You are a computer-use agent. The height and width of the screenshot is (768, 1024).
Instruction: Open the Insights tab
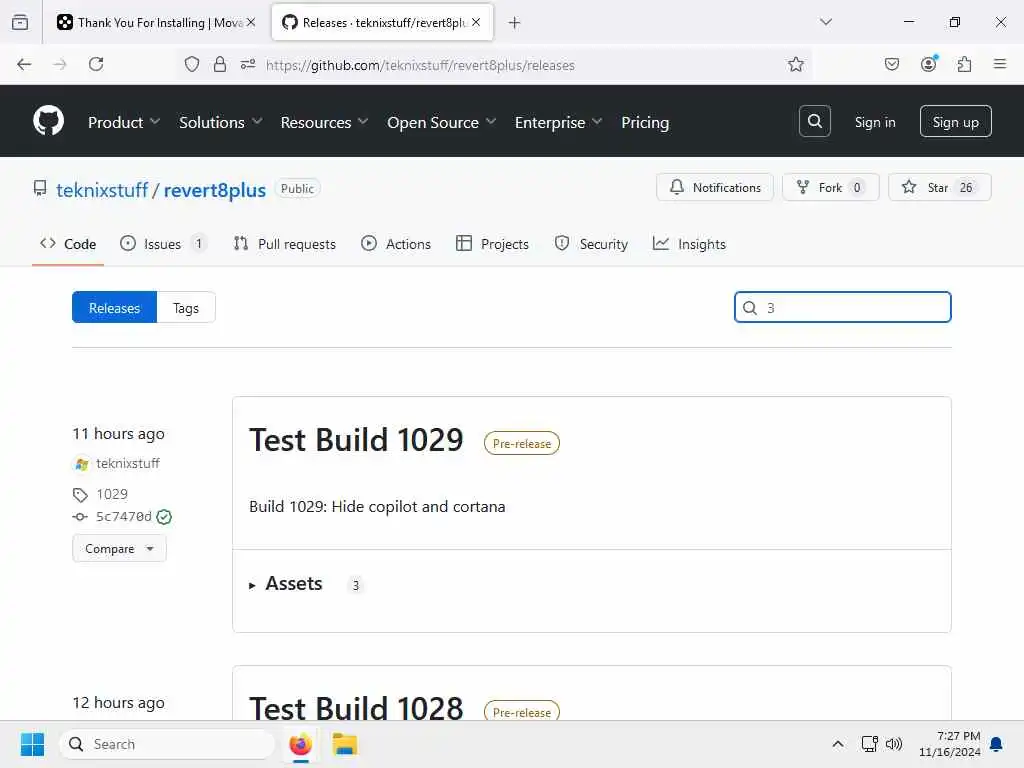pos(689,244)
